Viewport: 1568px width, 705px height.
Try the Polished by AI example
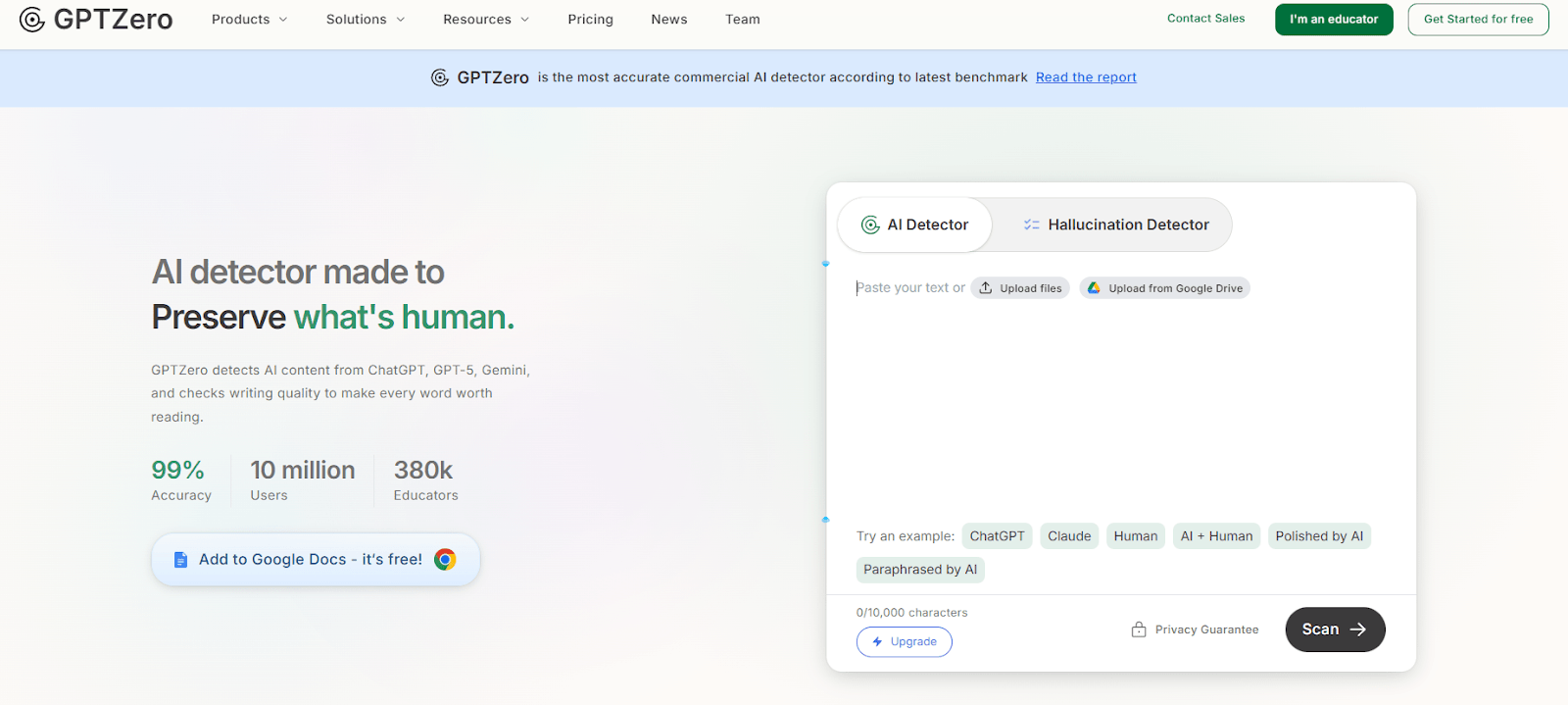point(1319,536)
